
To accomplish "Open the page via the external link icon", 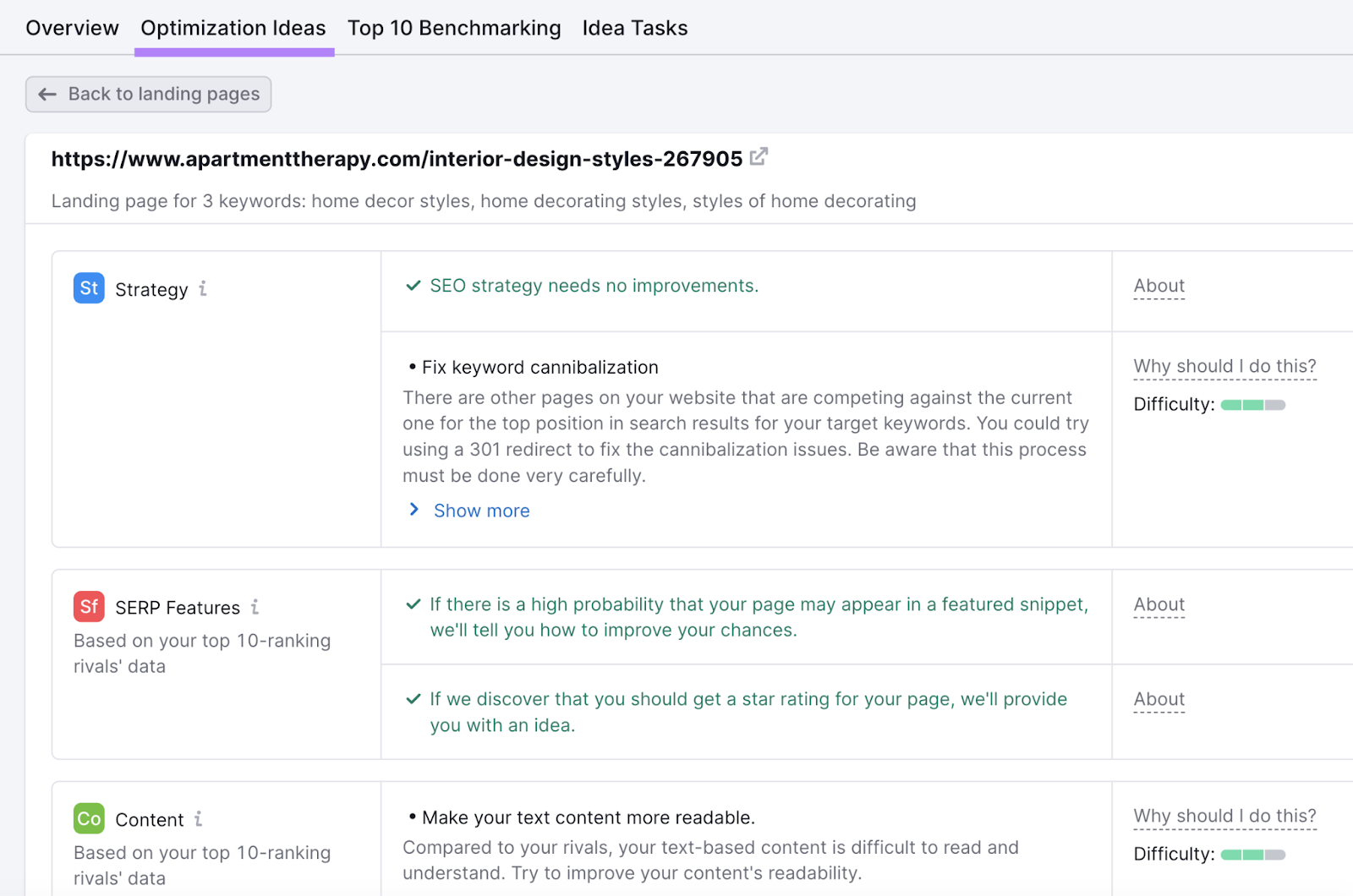I will tap(759, 156).
